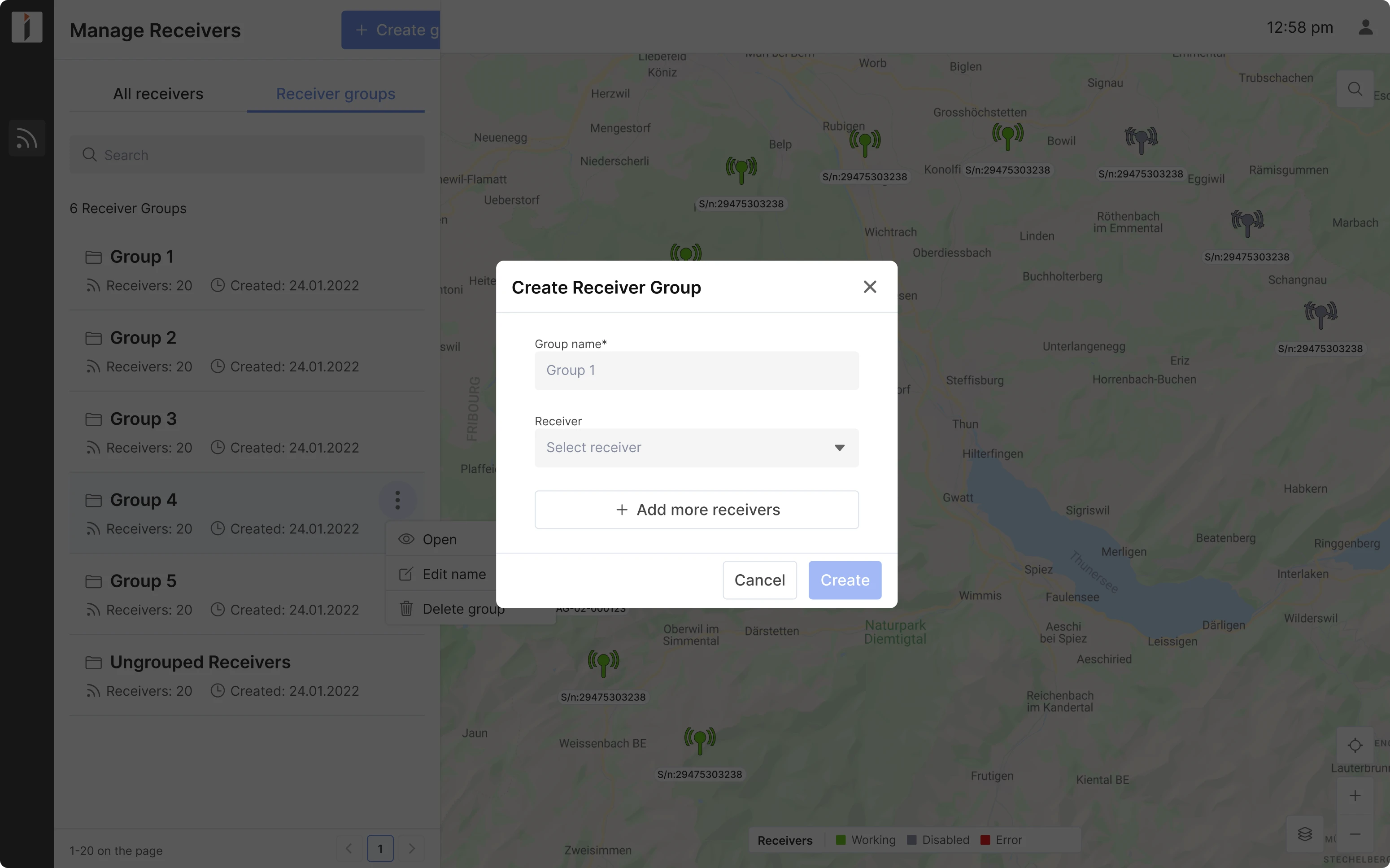Click the crosshair locate icon on the map

tap(1355, 745)
